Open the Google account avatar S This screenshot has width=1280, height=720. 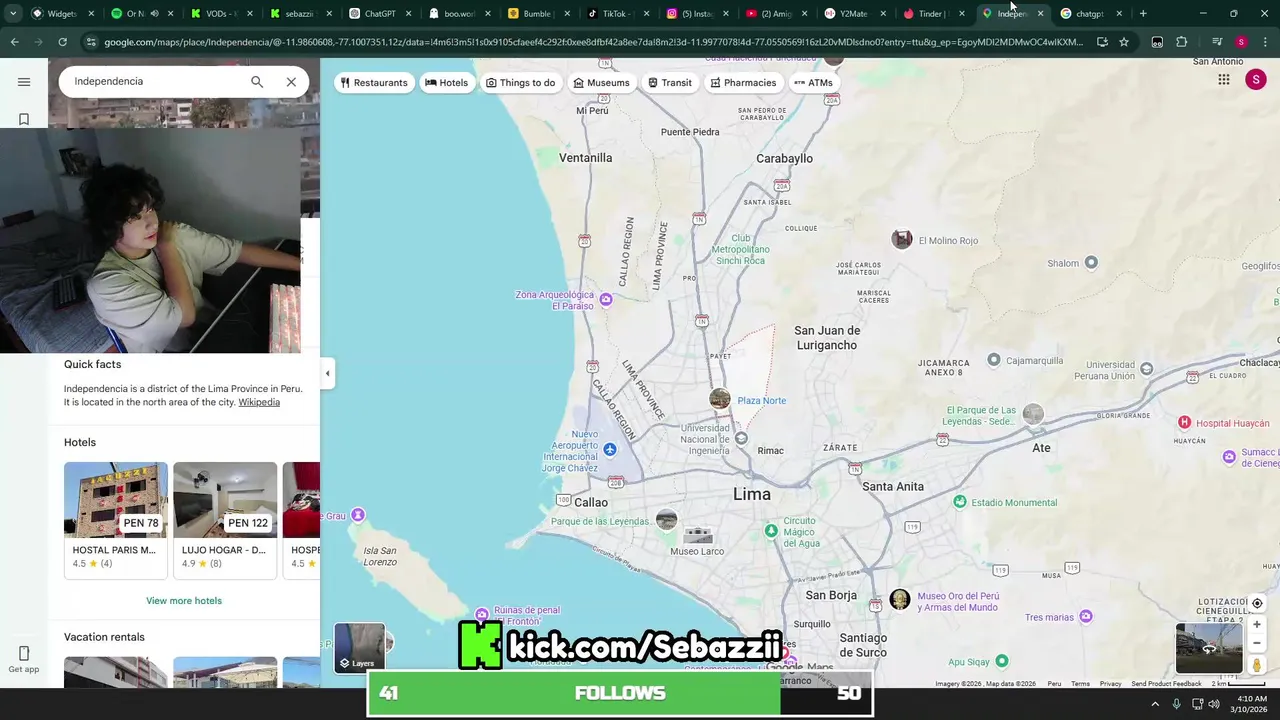pos(1256,80)
